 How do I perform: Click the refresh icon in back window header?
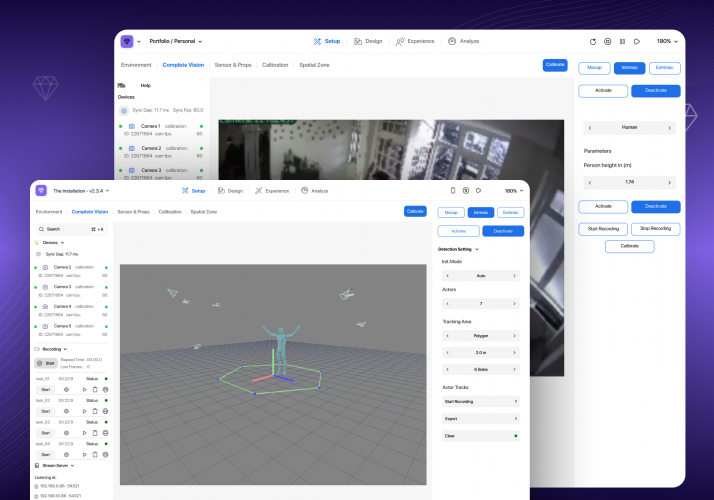(x=592, y=42)
